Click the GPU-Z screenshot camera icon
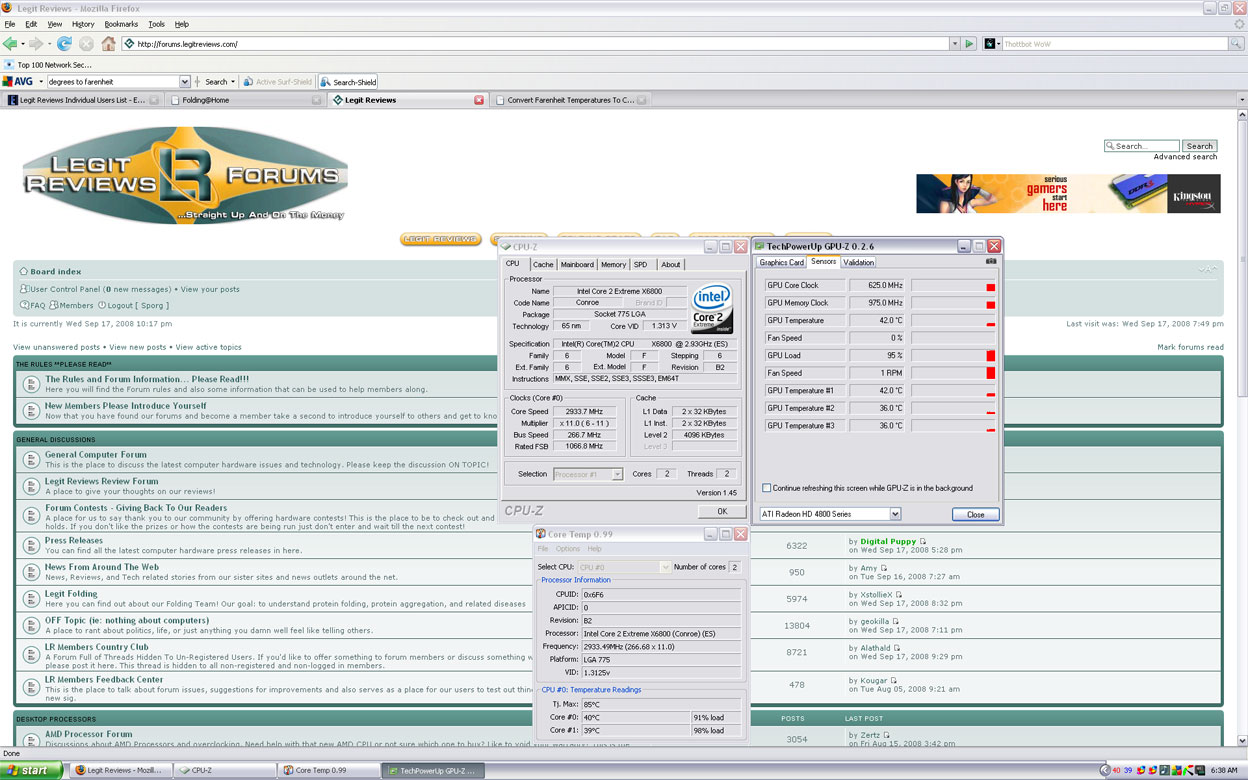Viewport: 1248px width, 780px height. tap(991, 262)
